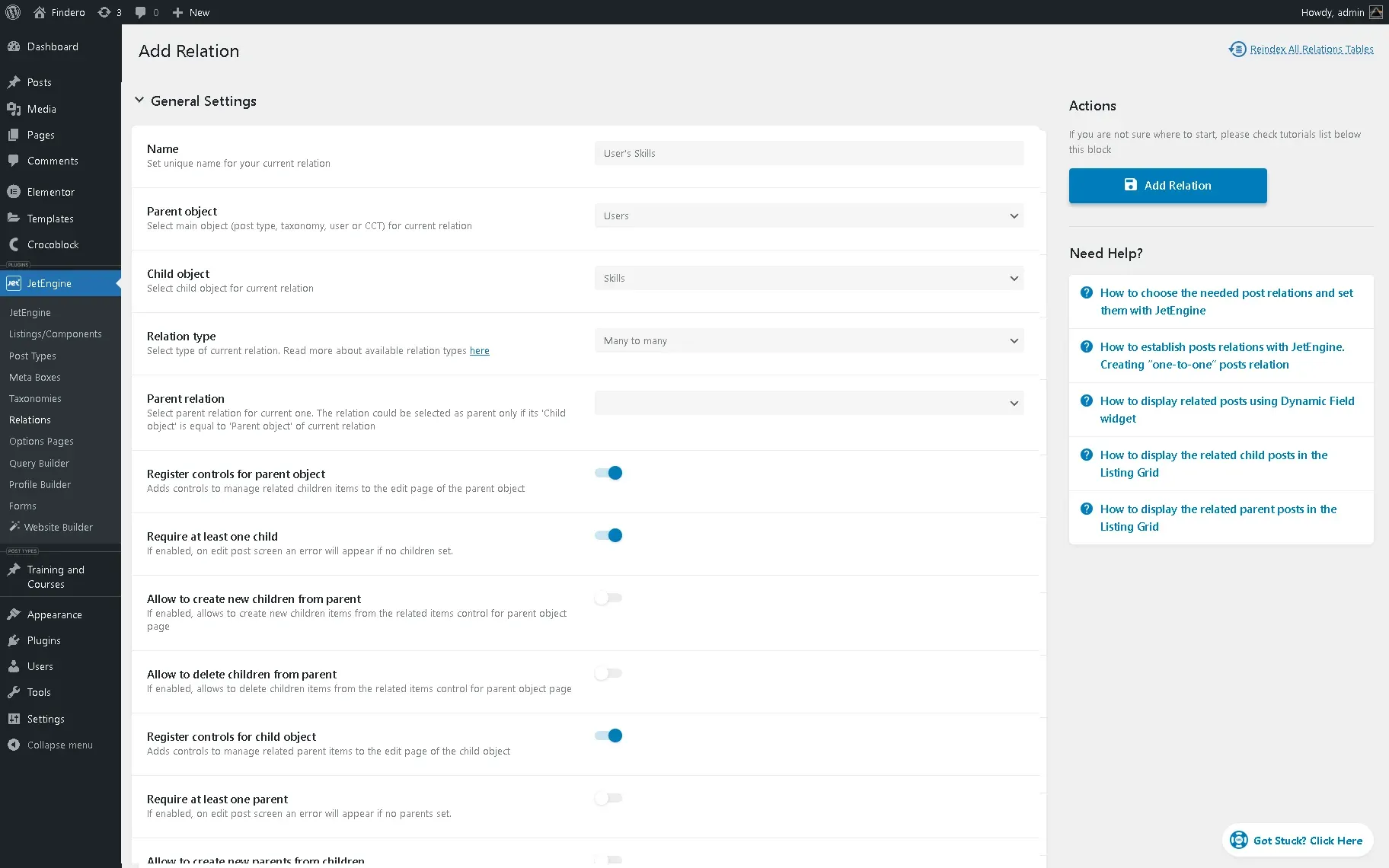The height and width of the screenshot is (868, 1389).
Task: Click the Crocoblock logo icon
Action: coord(14,244)
